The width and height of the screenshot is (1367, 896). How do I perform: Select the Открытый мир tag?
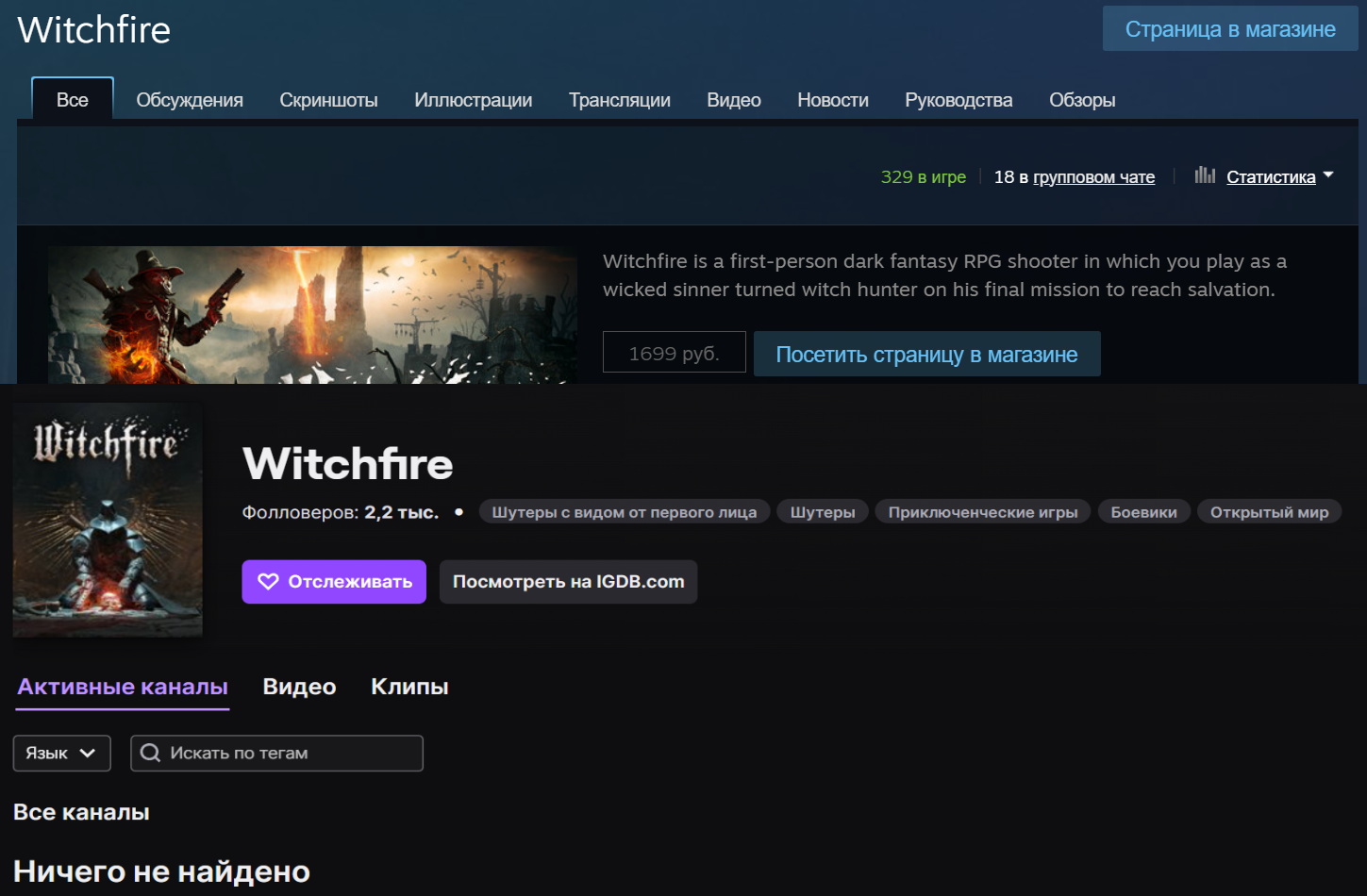coord(1269,512)
